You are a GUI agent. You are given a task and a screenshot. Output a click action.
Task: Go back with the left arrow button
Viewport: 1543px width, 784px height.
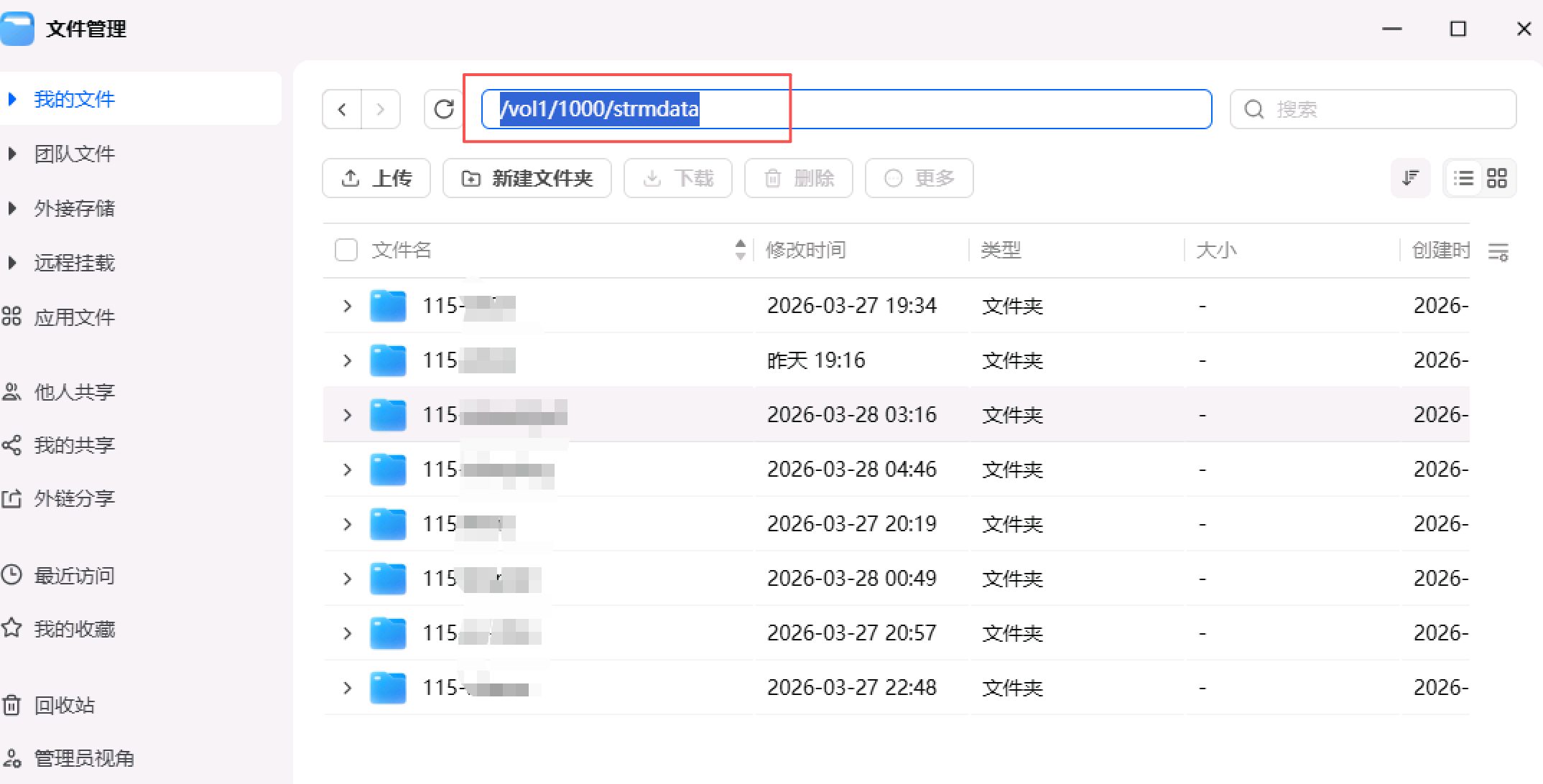(x=342, y=109)
